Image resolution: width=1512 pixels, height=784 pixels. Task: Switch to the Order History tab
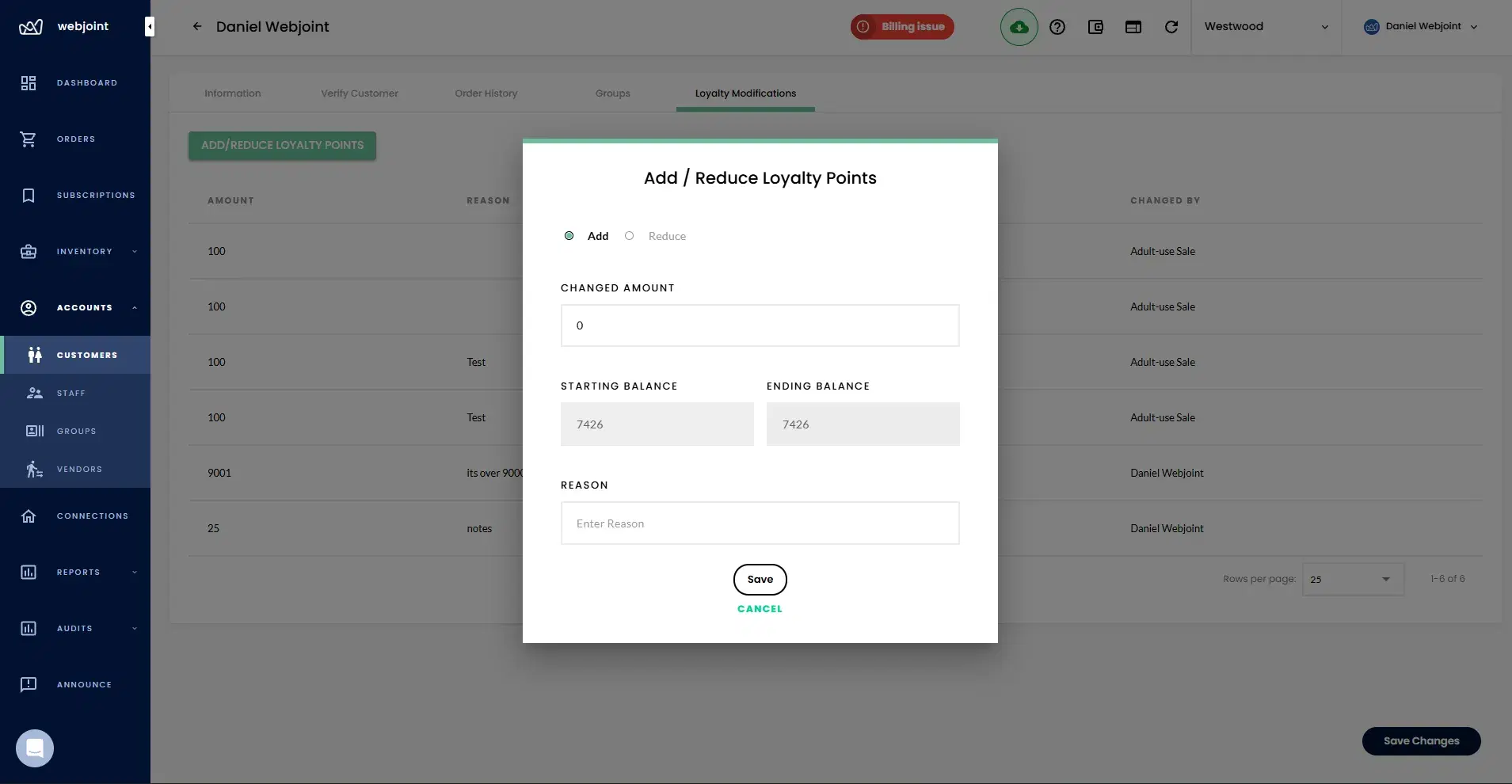[486, 93]
